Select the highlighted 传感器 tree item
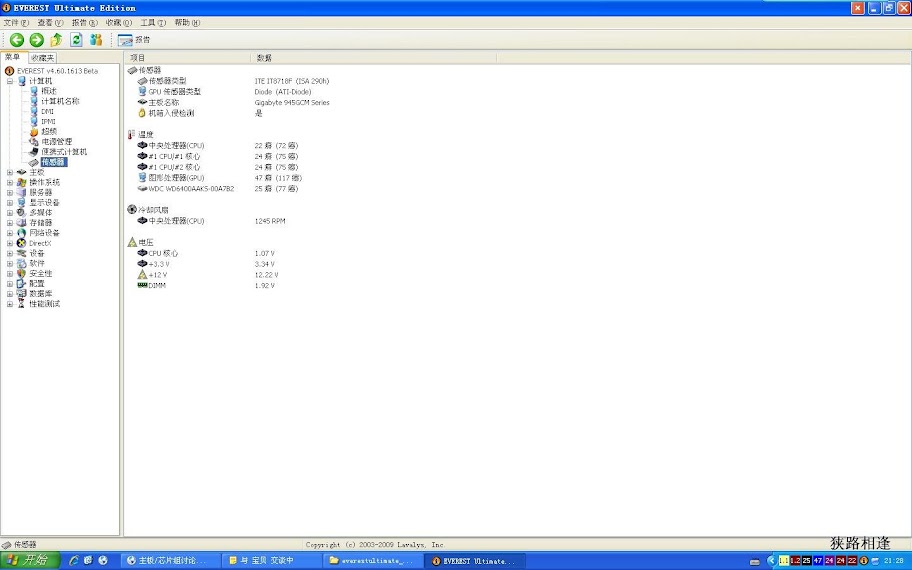The height and width of the screenshot is (570, 912). click(x=54, y=162)
